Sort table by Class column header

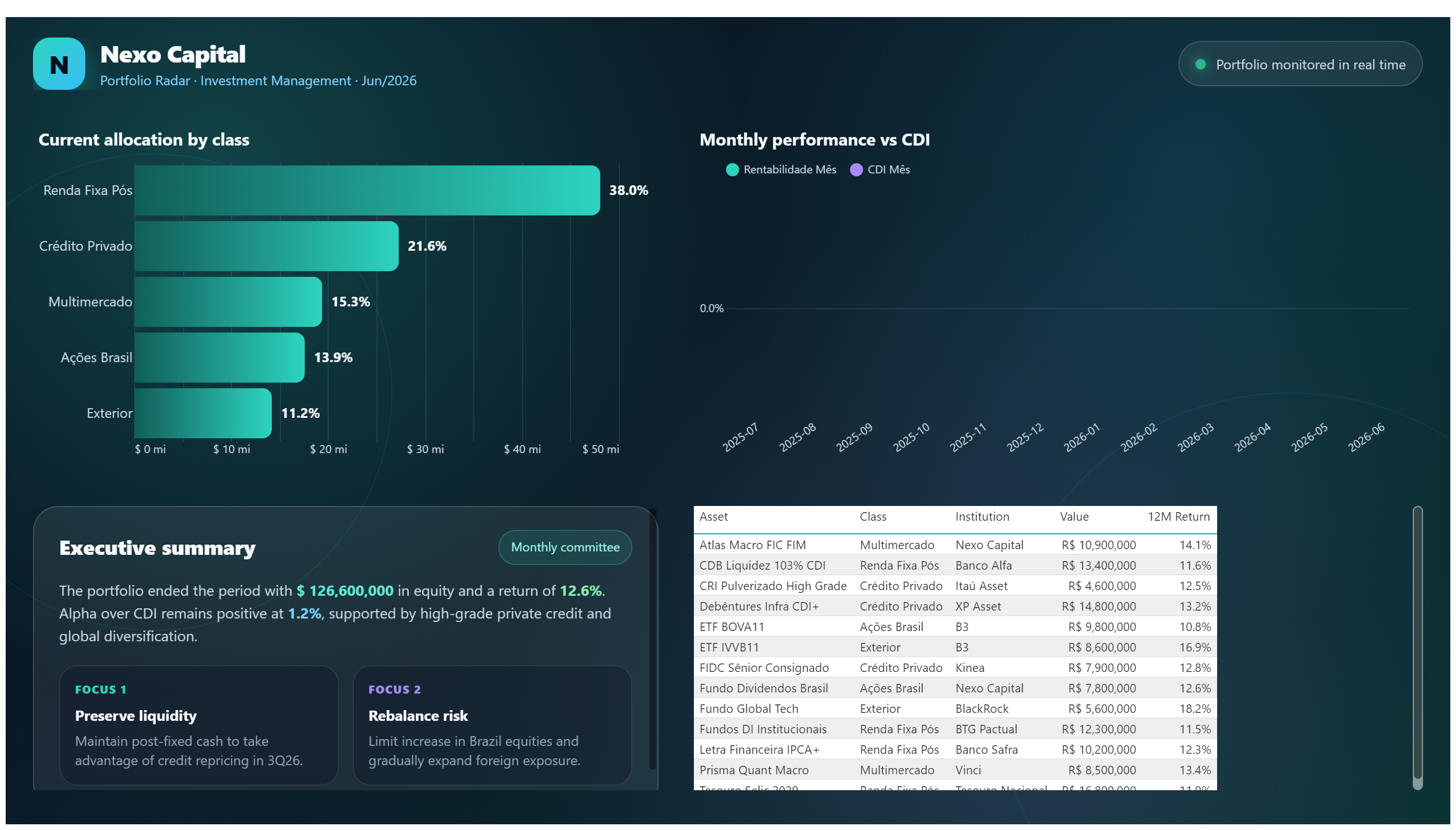(872, 516)
